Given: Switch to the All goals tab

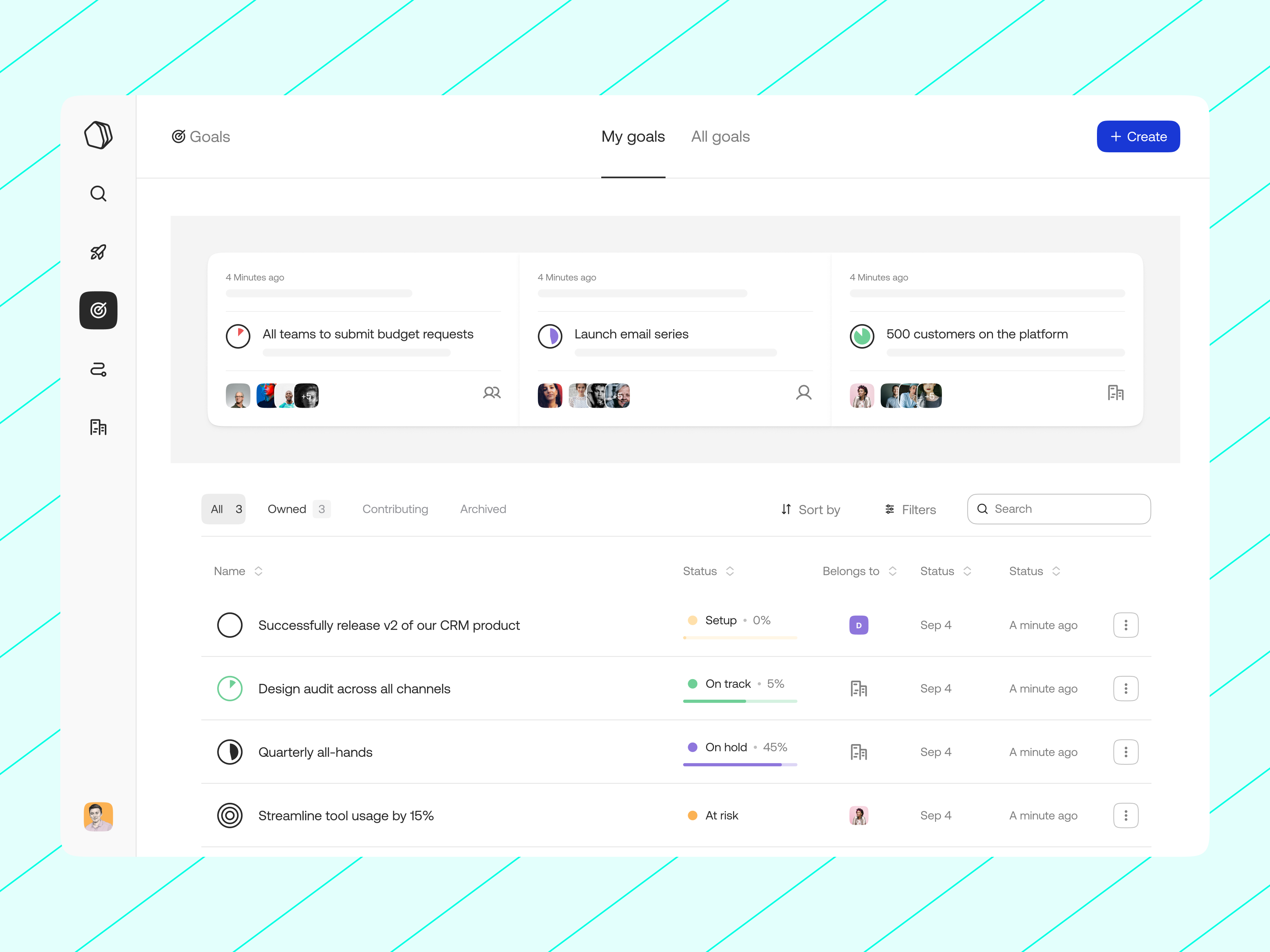Looking at the screenshot, I should point(720,136).
